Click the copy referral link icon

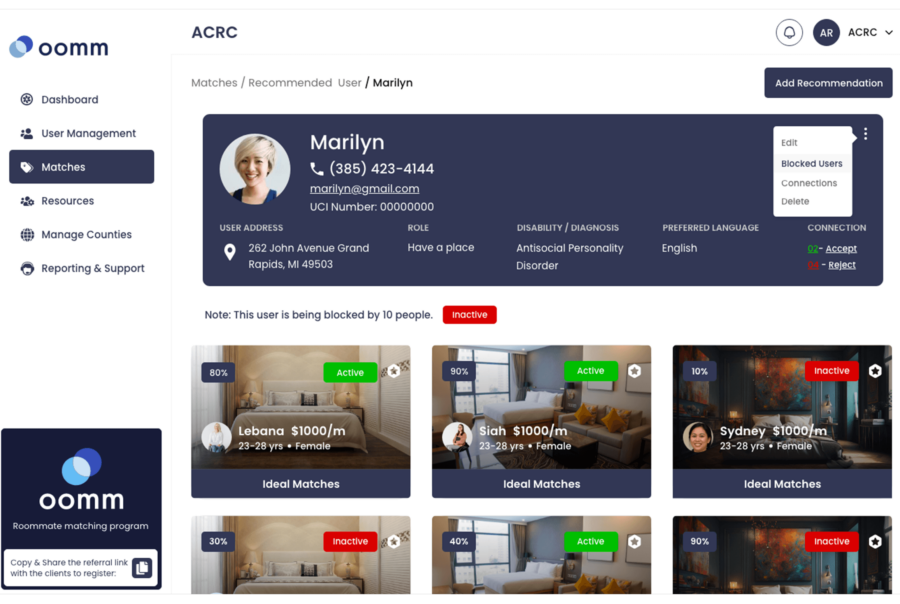[x=140, y=567]
